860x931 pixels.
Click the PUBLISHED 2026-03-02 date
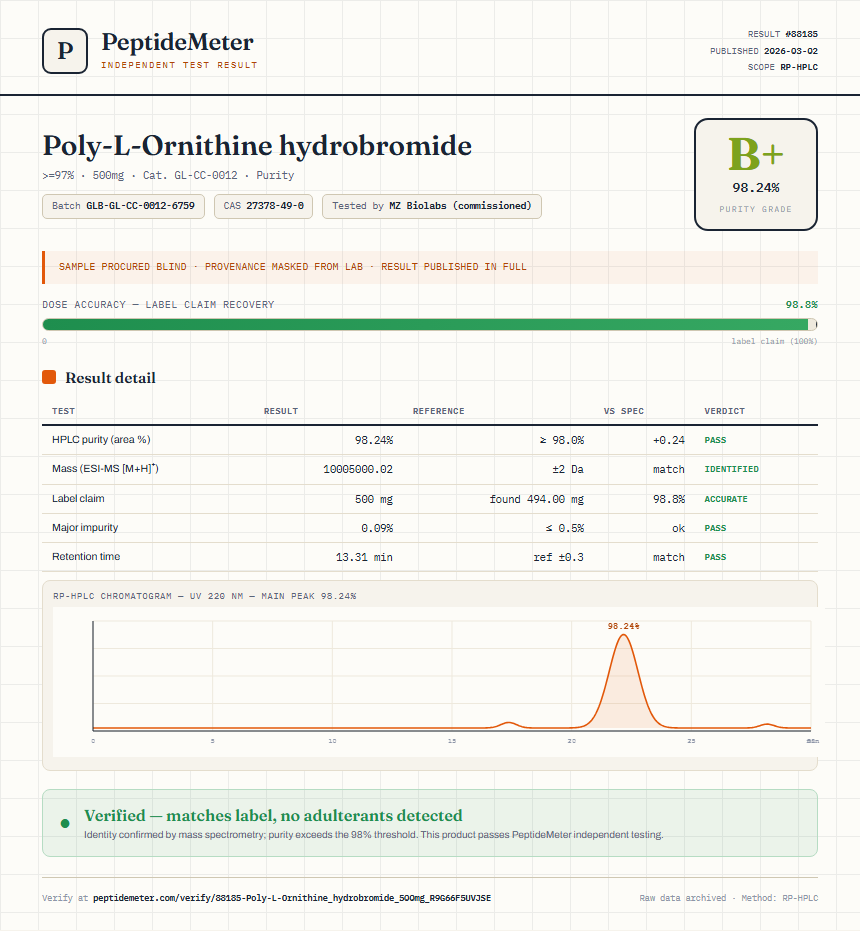pos(764,51)
